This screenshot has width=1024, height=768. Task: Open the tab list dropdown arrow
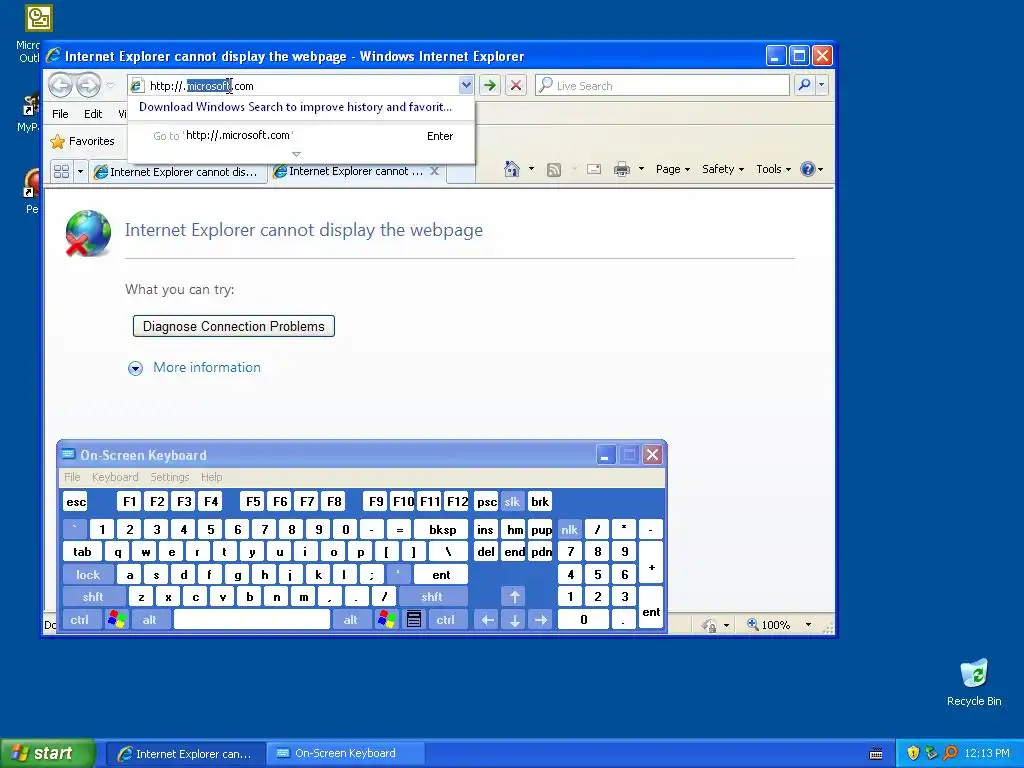click(80, 172)
